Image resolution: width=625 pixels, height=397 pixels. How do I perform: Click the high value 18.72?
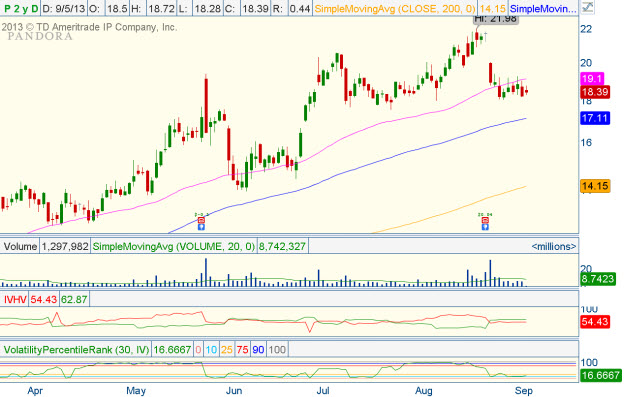tap(161, 8)
